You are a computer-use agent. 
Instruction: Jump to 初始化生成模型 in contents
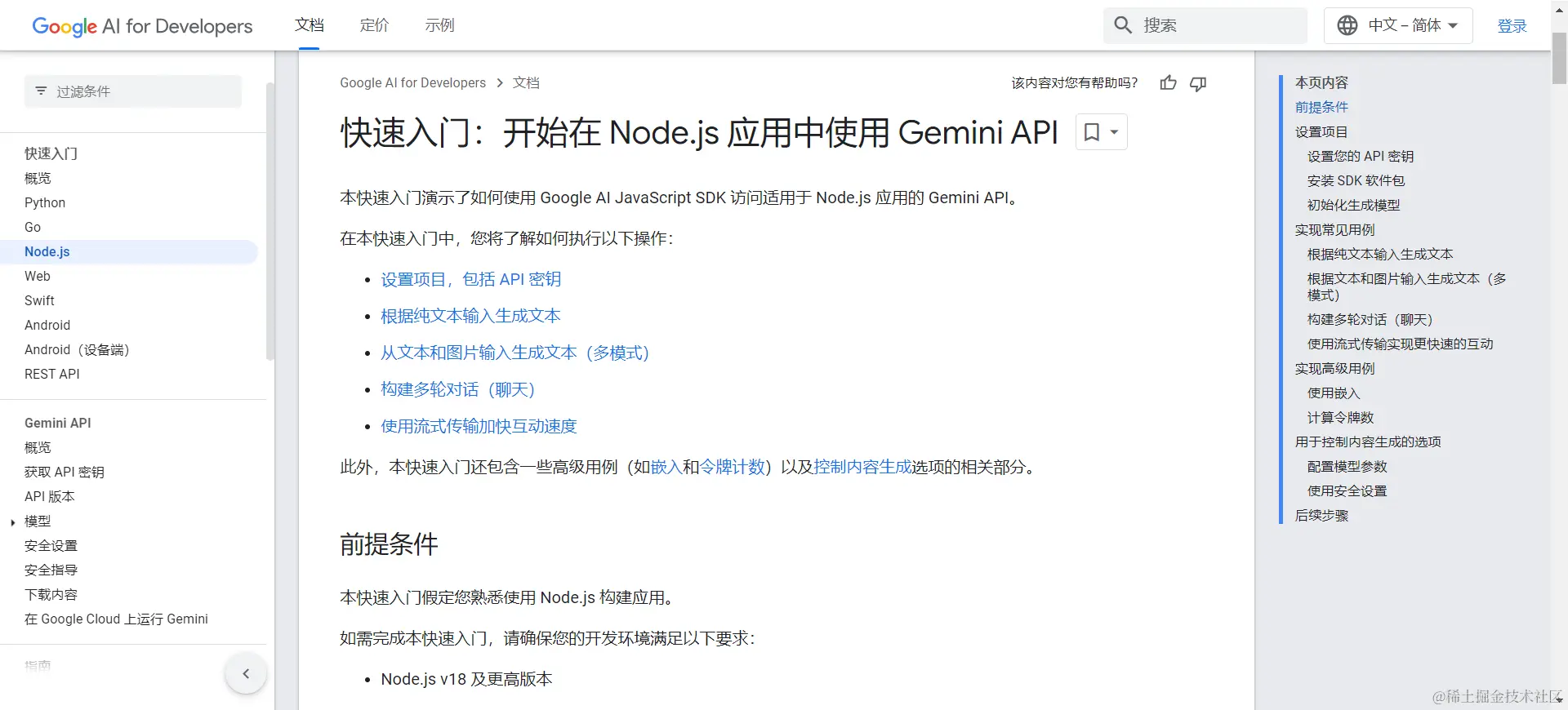1353,205
